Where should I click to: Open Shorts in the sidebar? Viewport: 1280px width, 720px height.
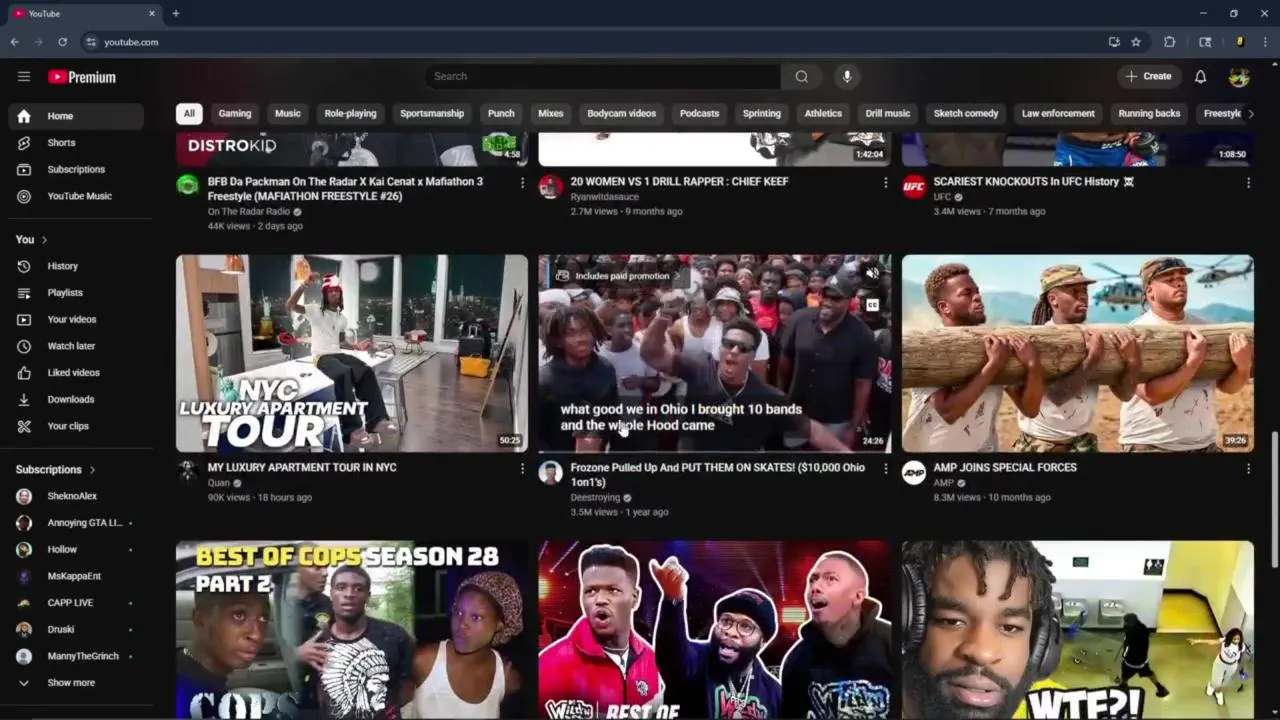(76, 143)
